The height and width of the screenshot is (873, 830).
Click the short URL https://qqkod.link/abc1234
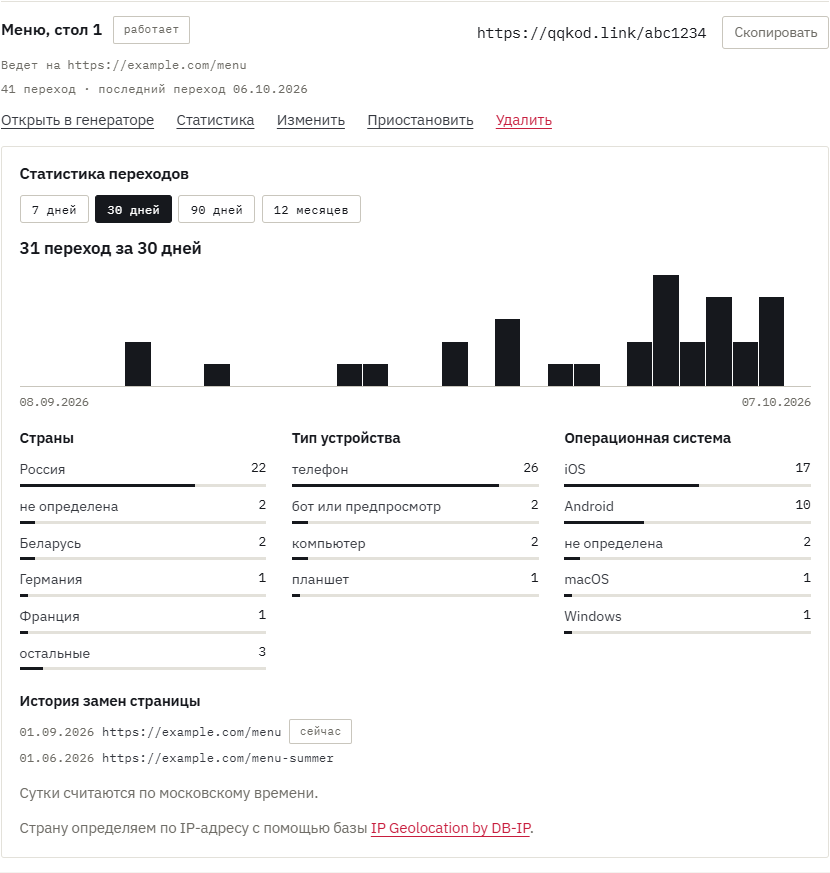[591, 33]
